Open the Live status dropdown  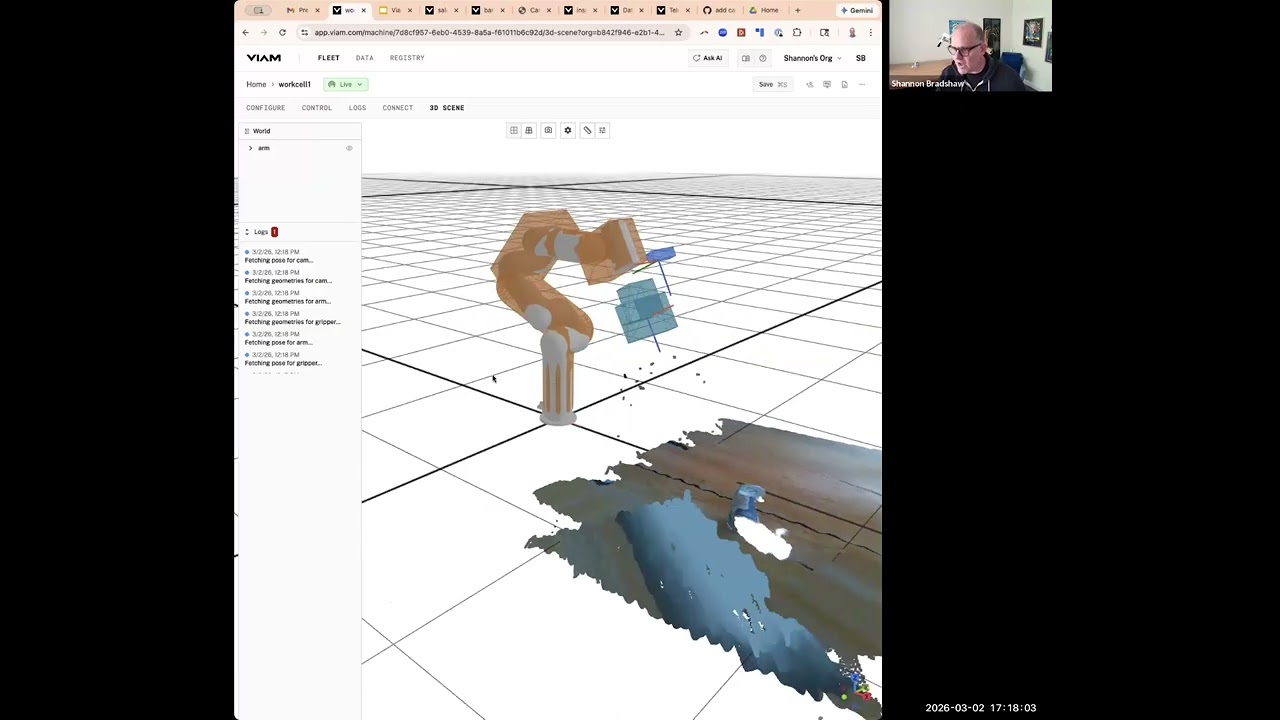345,84
